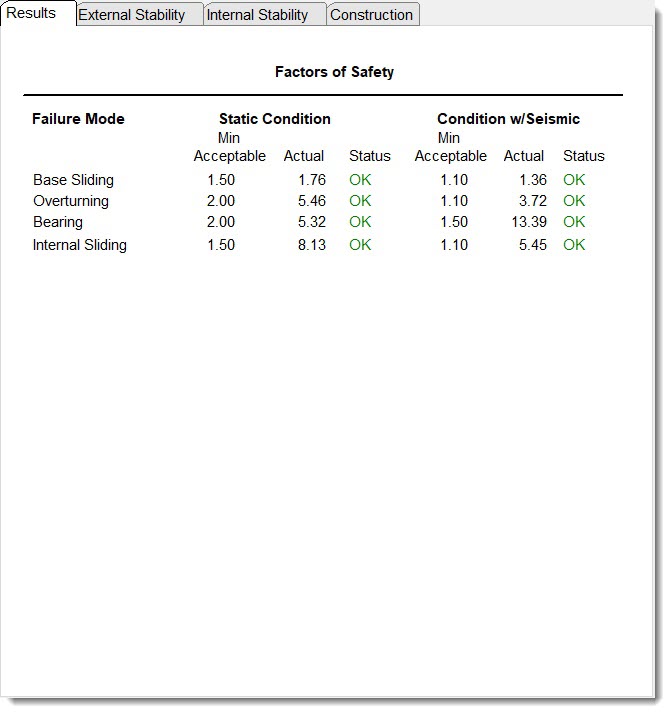Click the Factors of Safety heading
The height and width of the screenshot is (713, 670).
[334, 72]
